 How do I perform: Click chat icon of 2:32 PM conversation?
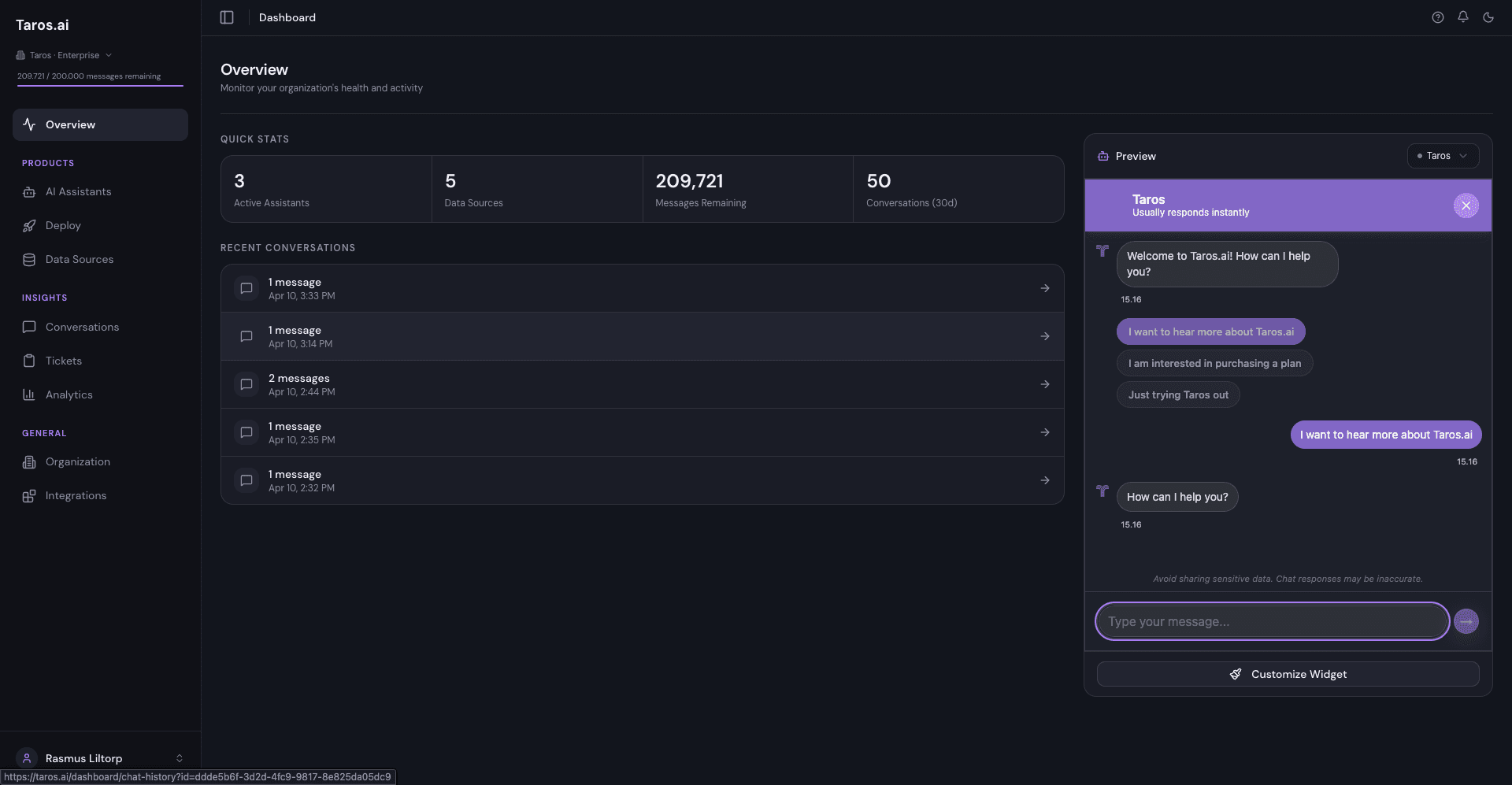[246, 480]
